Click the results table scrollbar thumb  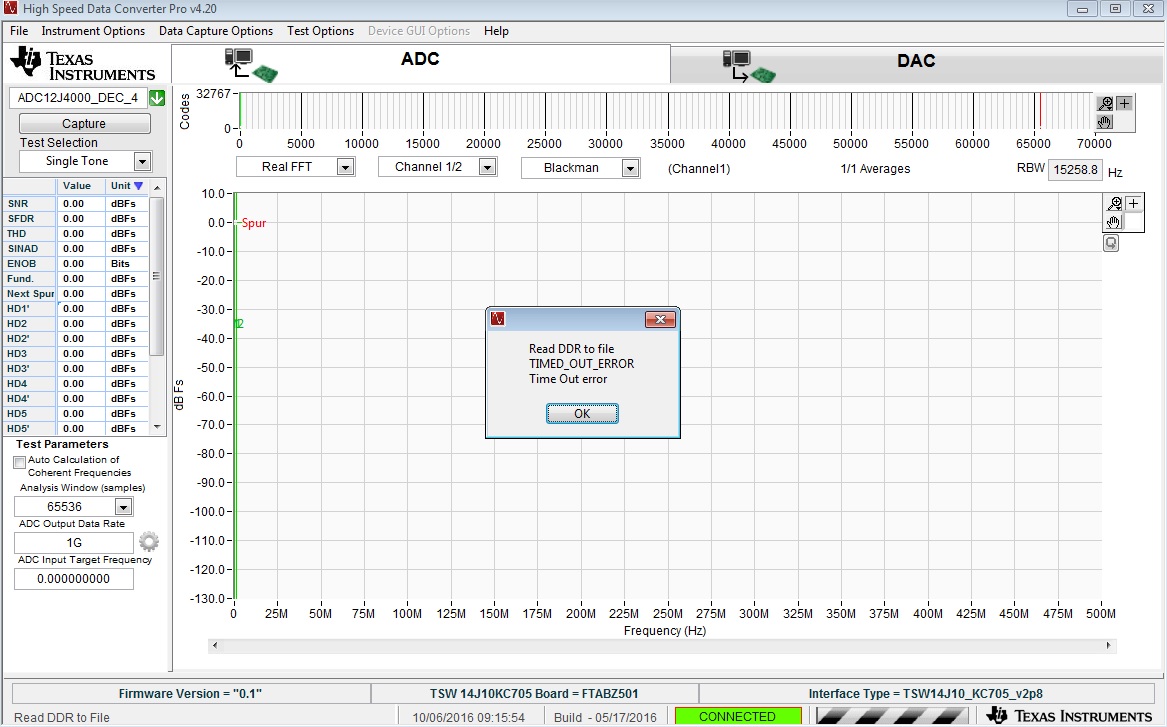click(156, 276)
